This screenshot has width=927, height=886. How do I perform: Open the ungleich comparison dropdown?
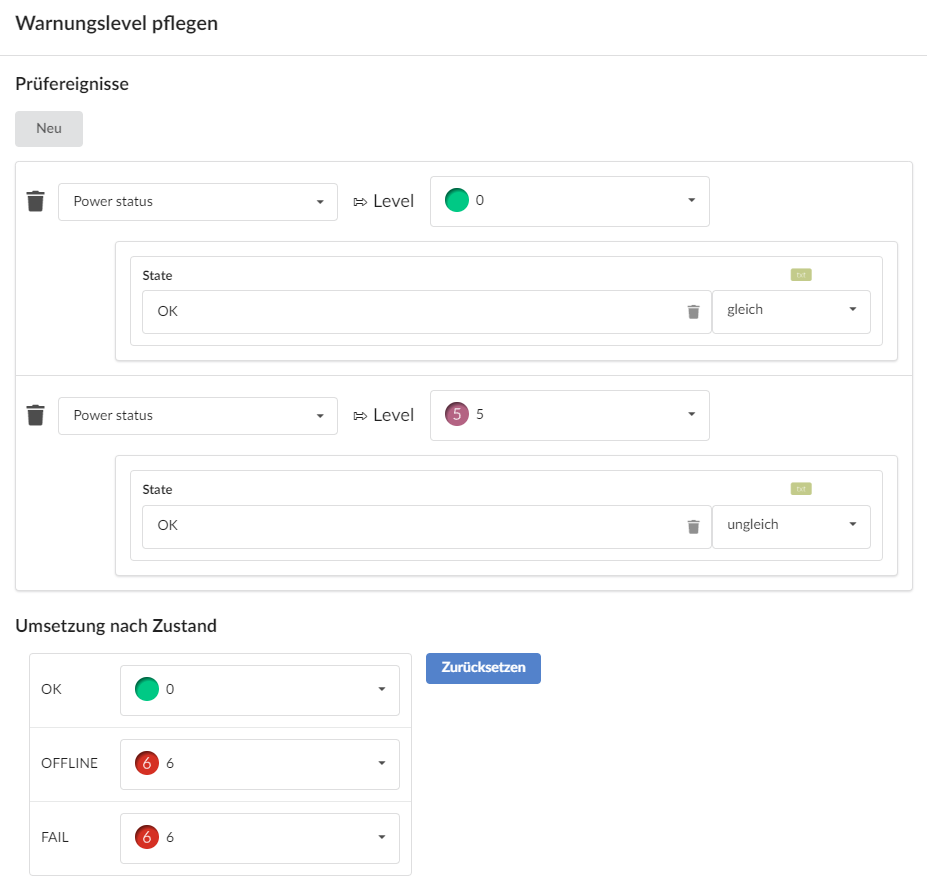pos(791,524)
